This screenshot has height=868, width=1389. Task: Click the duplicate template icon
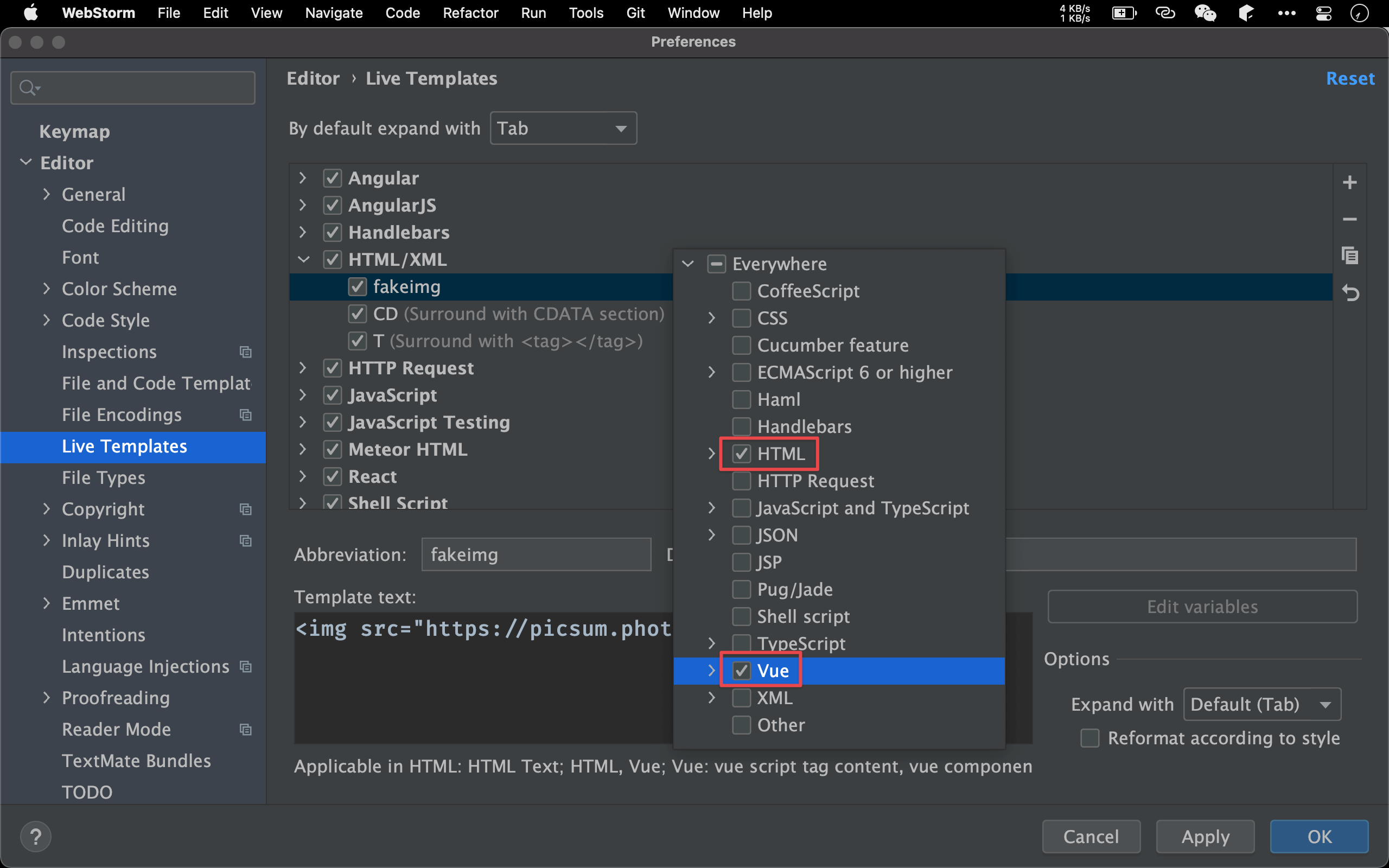(1349, 256)
